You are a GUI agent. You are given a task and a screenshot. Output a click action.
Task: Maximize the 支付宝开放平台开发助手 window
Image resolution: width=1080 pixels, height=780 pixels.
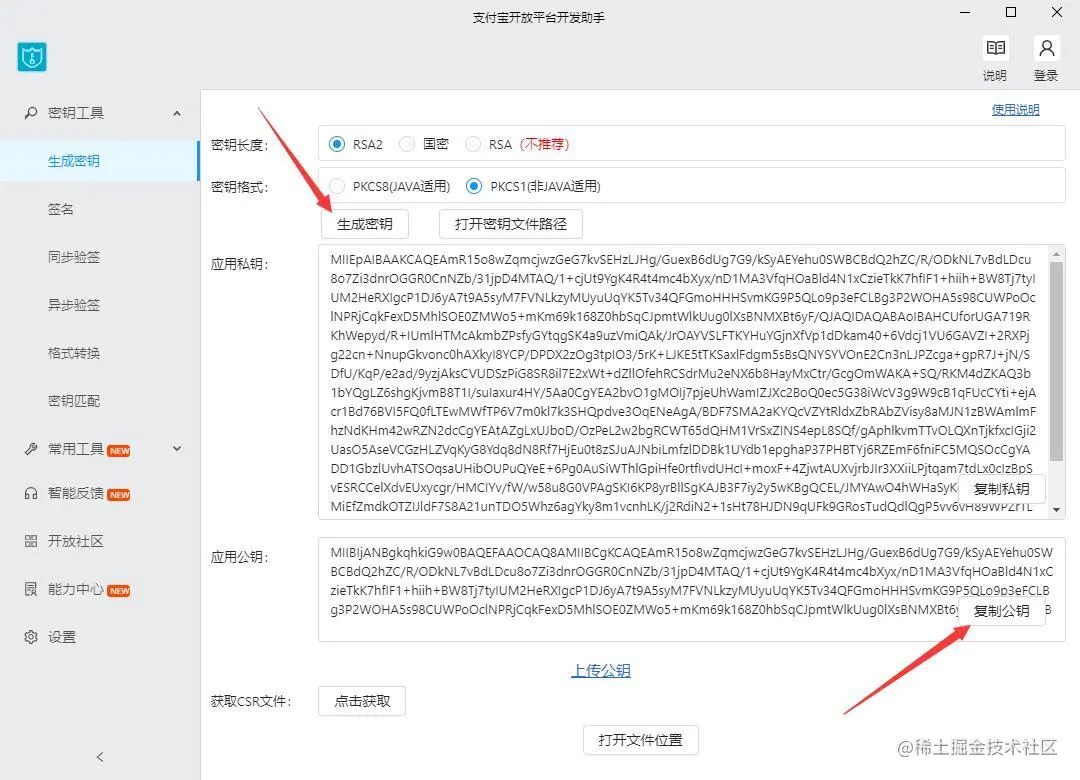(x=1011, y=12)
